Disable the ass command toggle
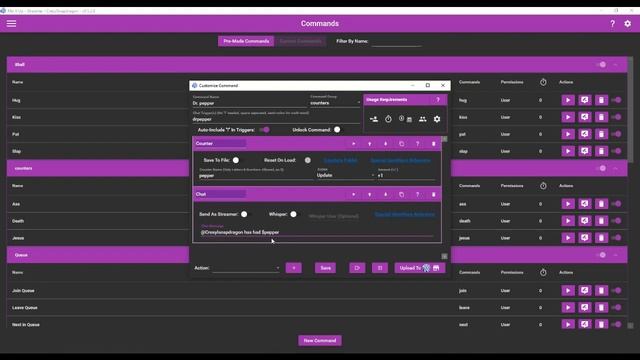The width and height of the screenshot is (640, 360). pyautogui.click(x=617, y=204)
